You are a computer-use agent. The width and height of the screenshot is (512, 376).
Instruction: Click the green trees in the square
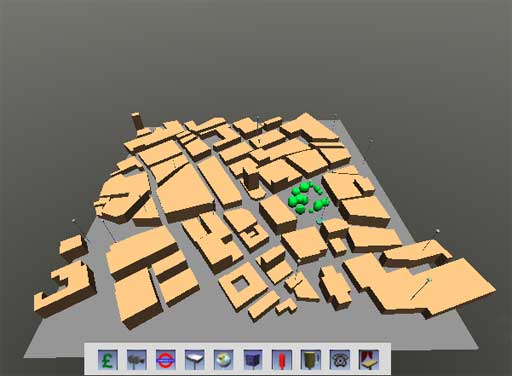coord(308,198)
